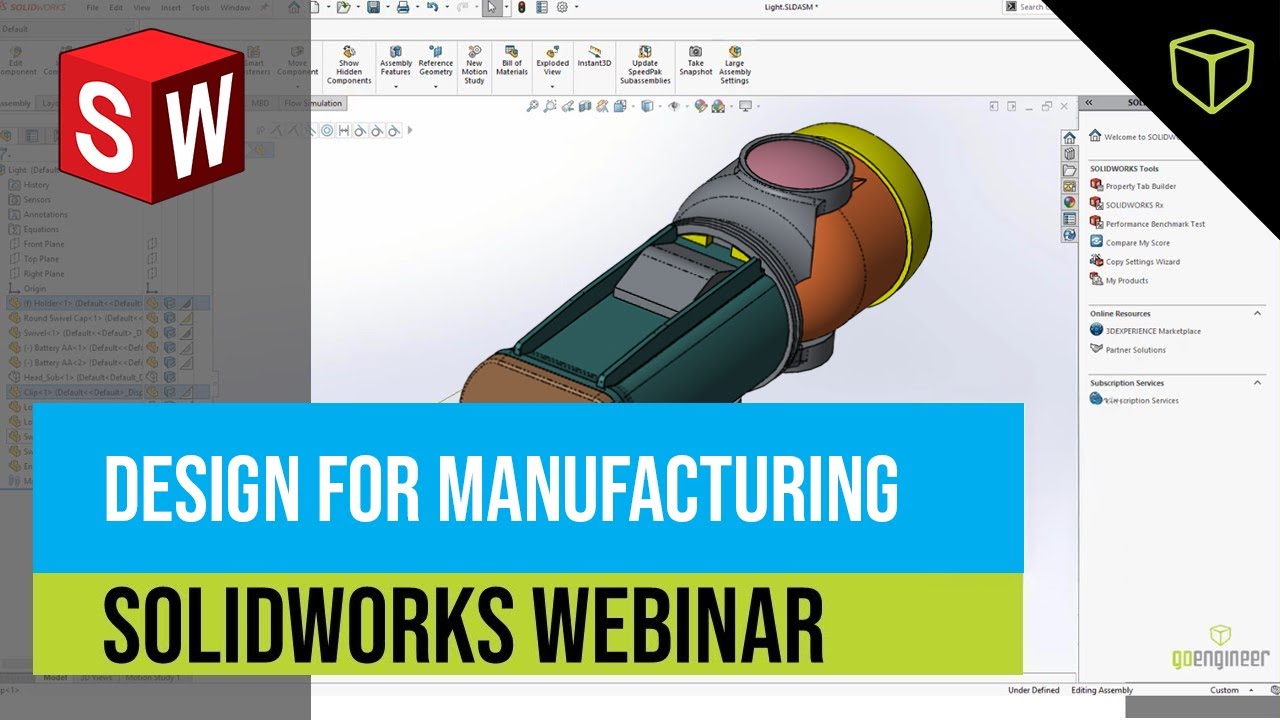
Task: Open the File menu
Action: coord(92,7)
